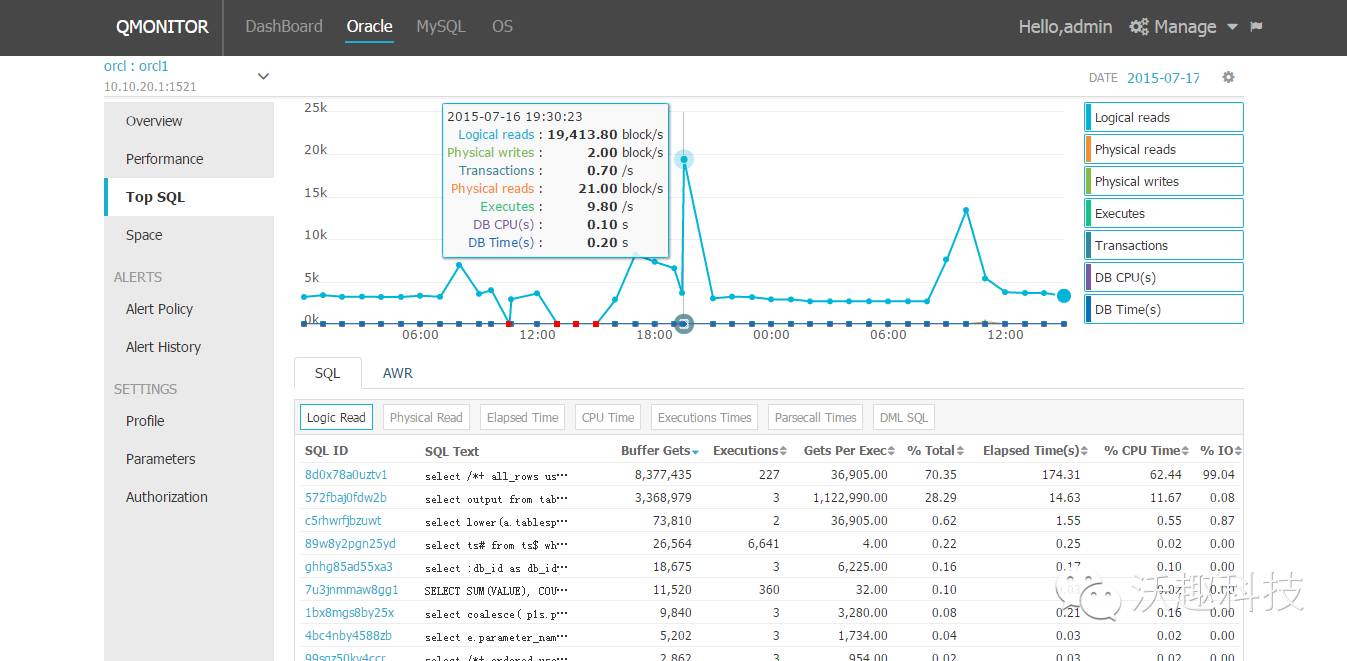The image size is (1347, 661).
Task: Toggle Physical reads series in legend
Action: click(x=1164, y=149)
